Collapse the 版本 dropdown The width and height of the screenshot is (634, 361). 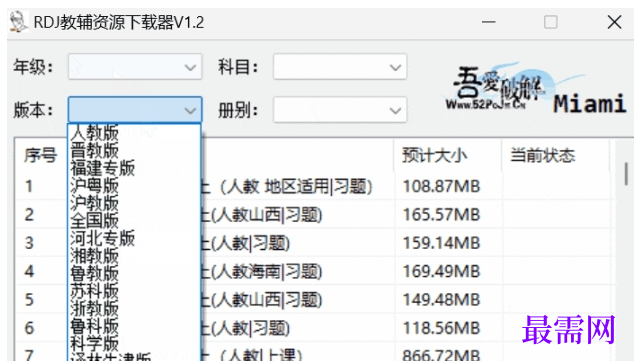point(135,110)
